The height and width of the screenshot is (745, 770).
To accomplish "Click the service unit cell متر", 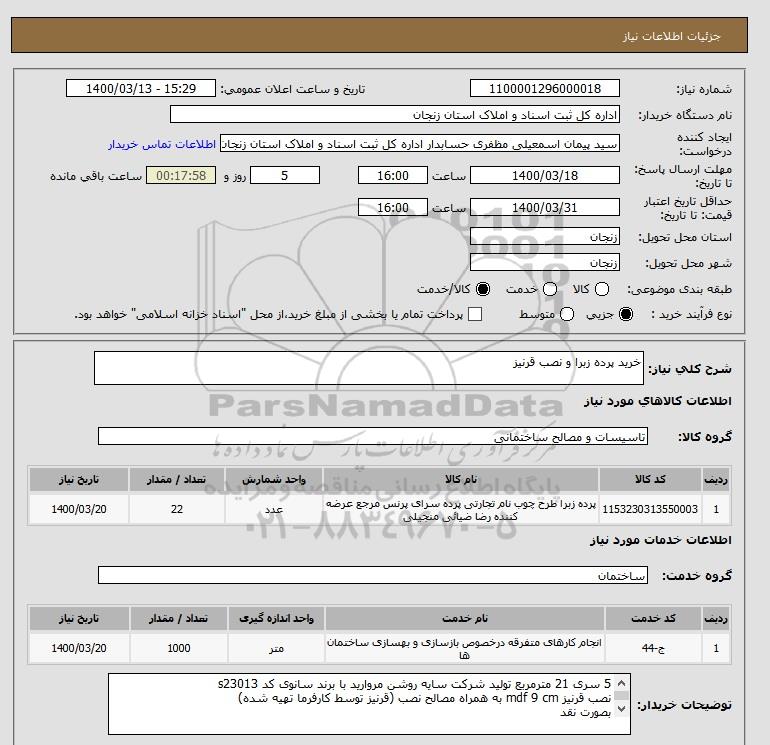I will pos(276,648).
